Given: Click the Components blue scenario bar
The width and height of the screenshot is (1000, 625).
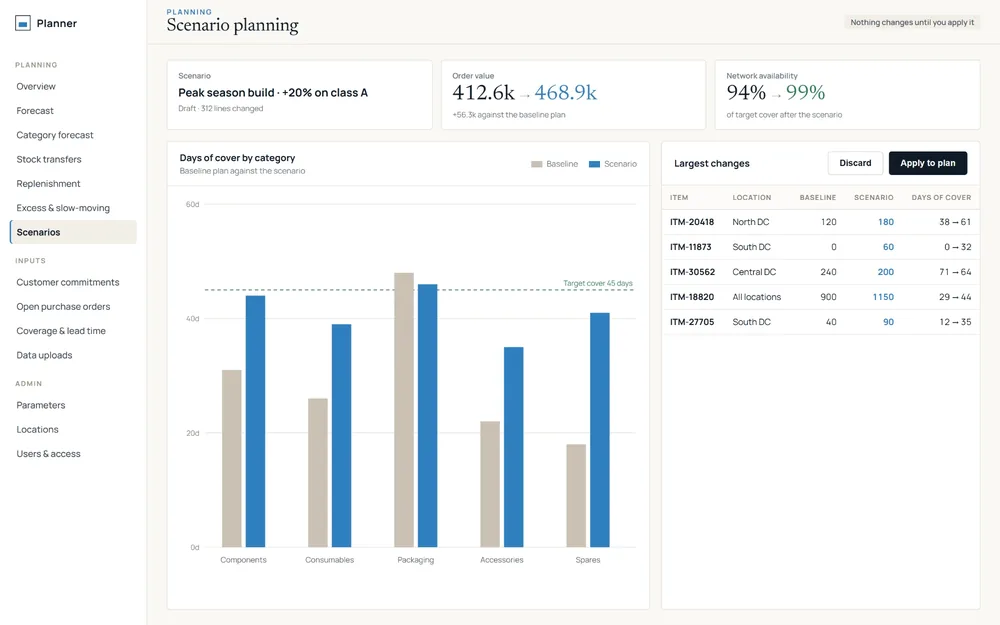Looking at the screenshot, I should point(255,422).
